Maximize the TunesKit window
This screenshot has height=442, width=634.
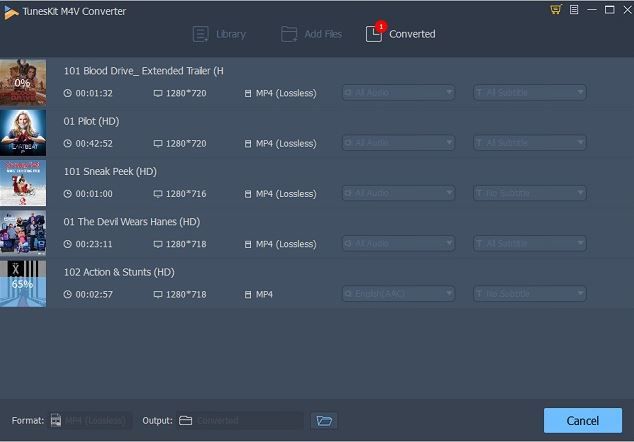tap(609, 9)
